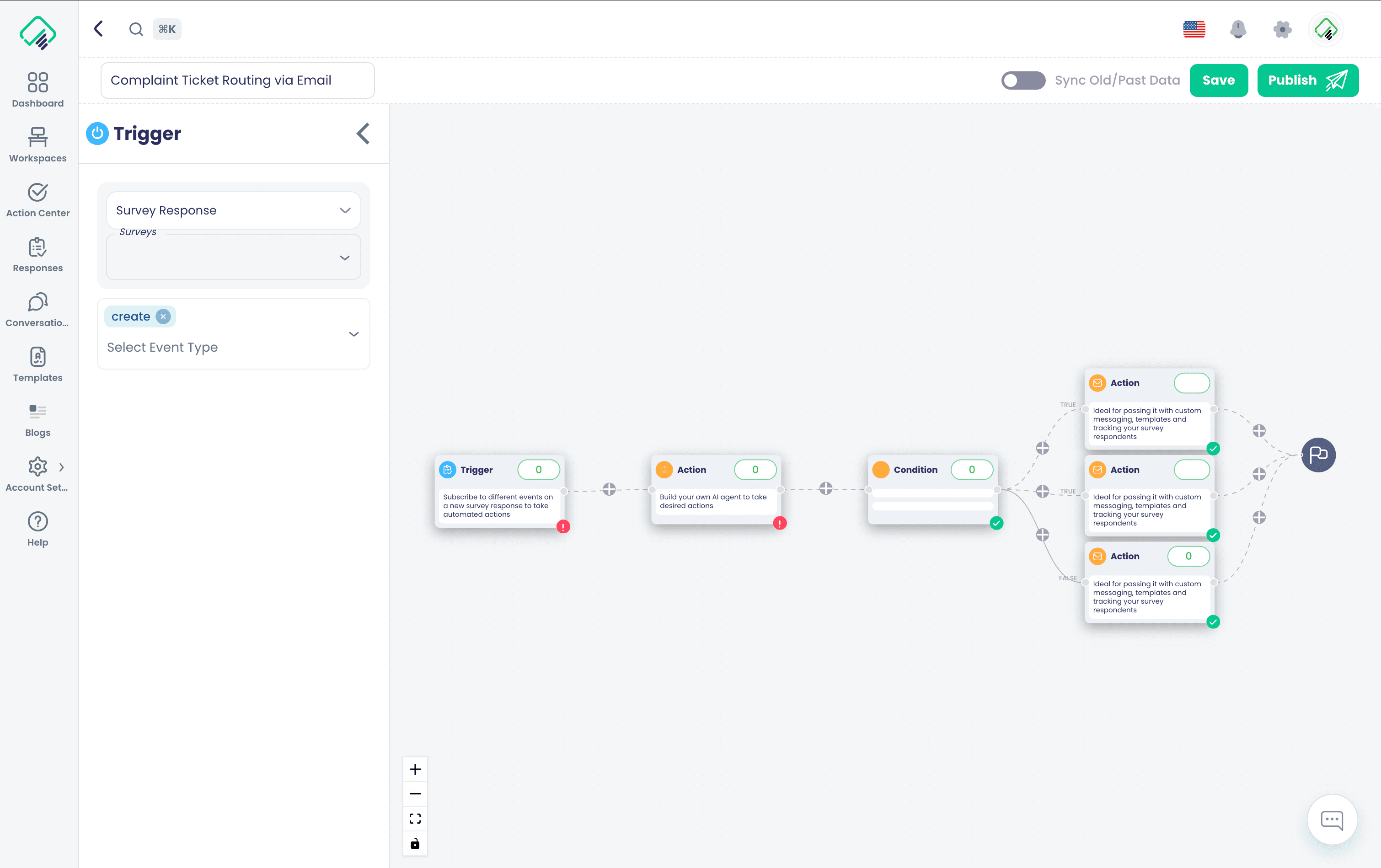1381x868 pixels.
Task: Publish the workflow
Action: pos(1307,80)
